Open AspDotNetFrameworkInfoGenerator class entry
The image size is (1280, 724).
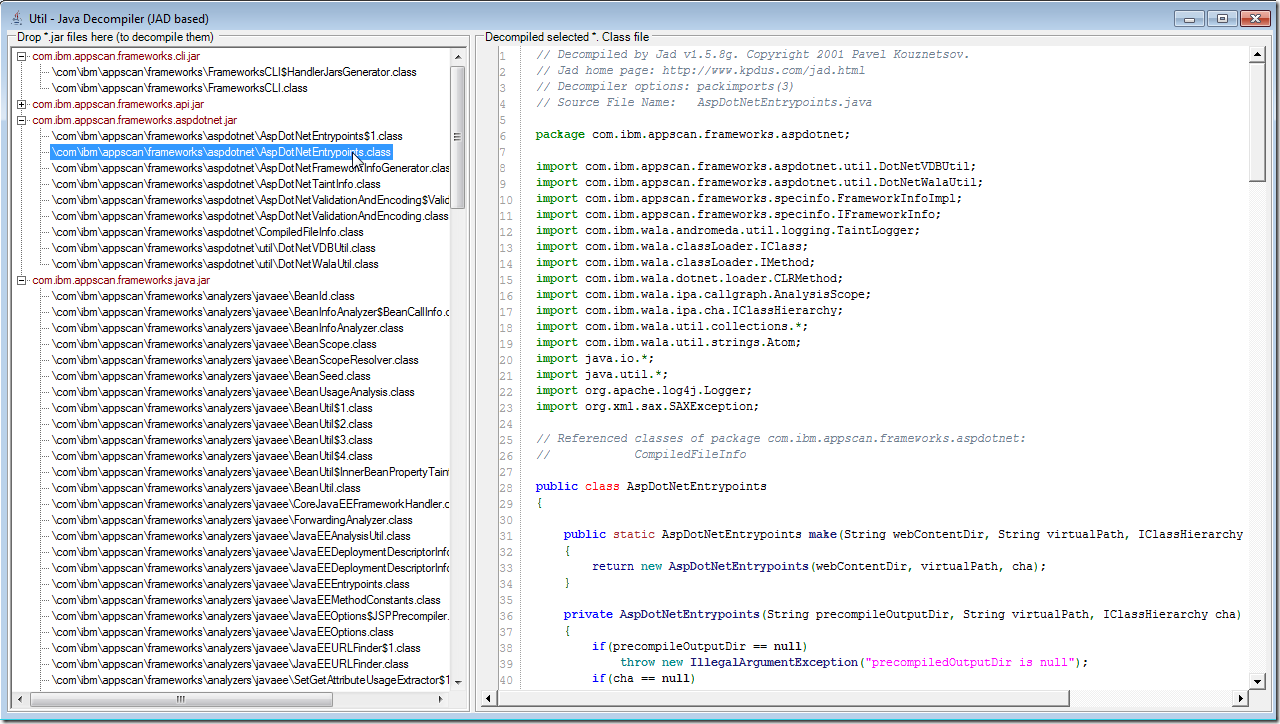[251, 168]
